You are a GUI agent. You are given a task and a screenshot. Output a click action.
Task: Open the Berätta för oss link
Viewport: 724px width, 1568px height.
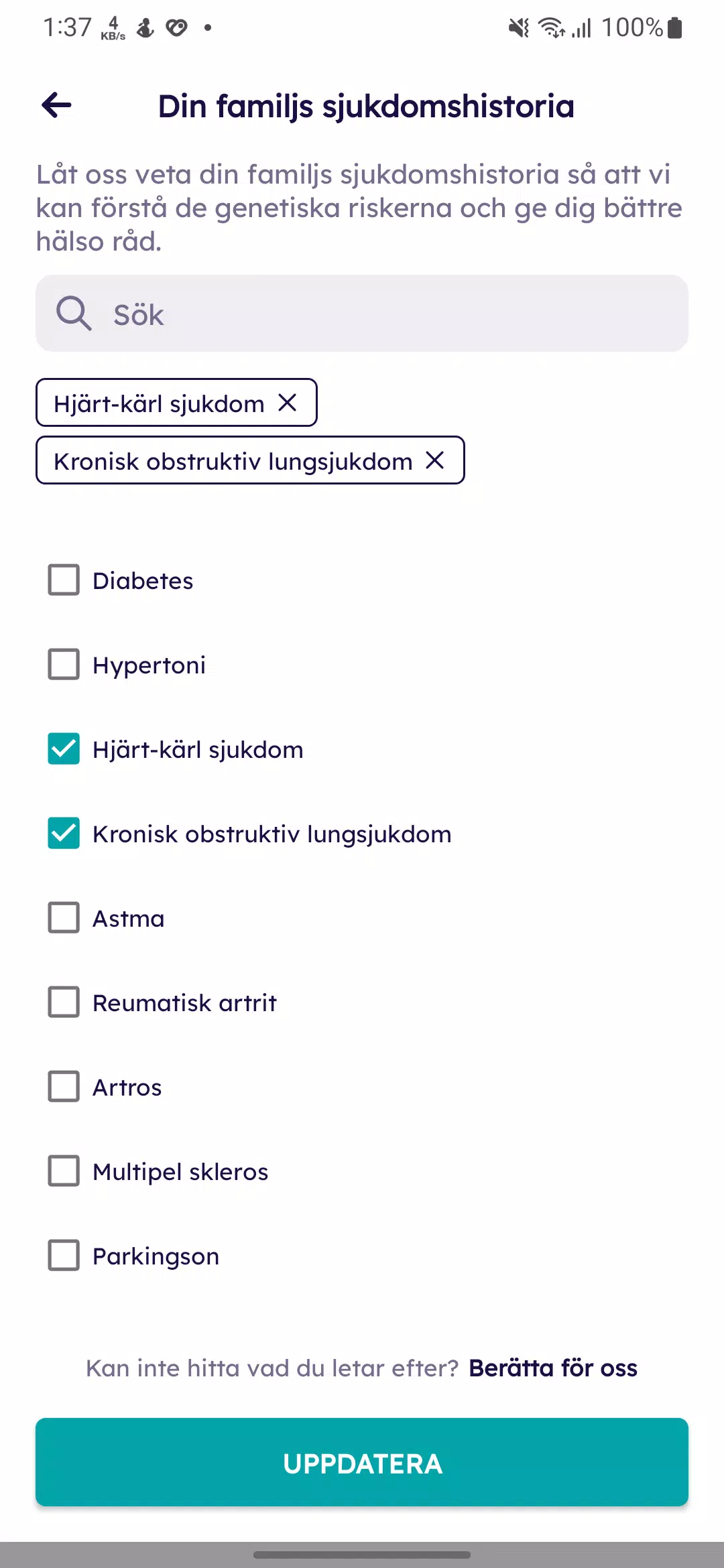[553, 1368]
